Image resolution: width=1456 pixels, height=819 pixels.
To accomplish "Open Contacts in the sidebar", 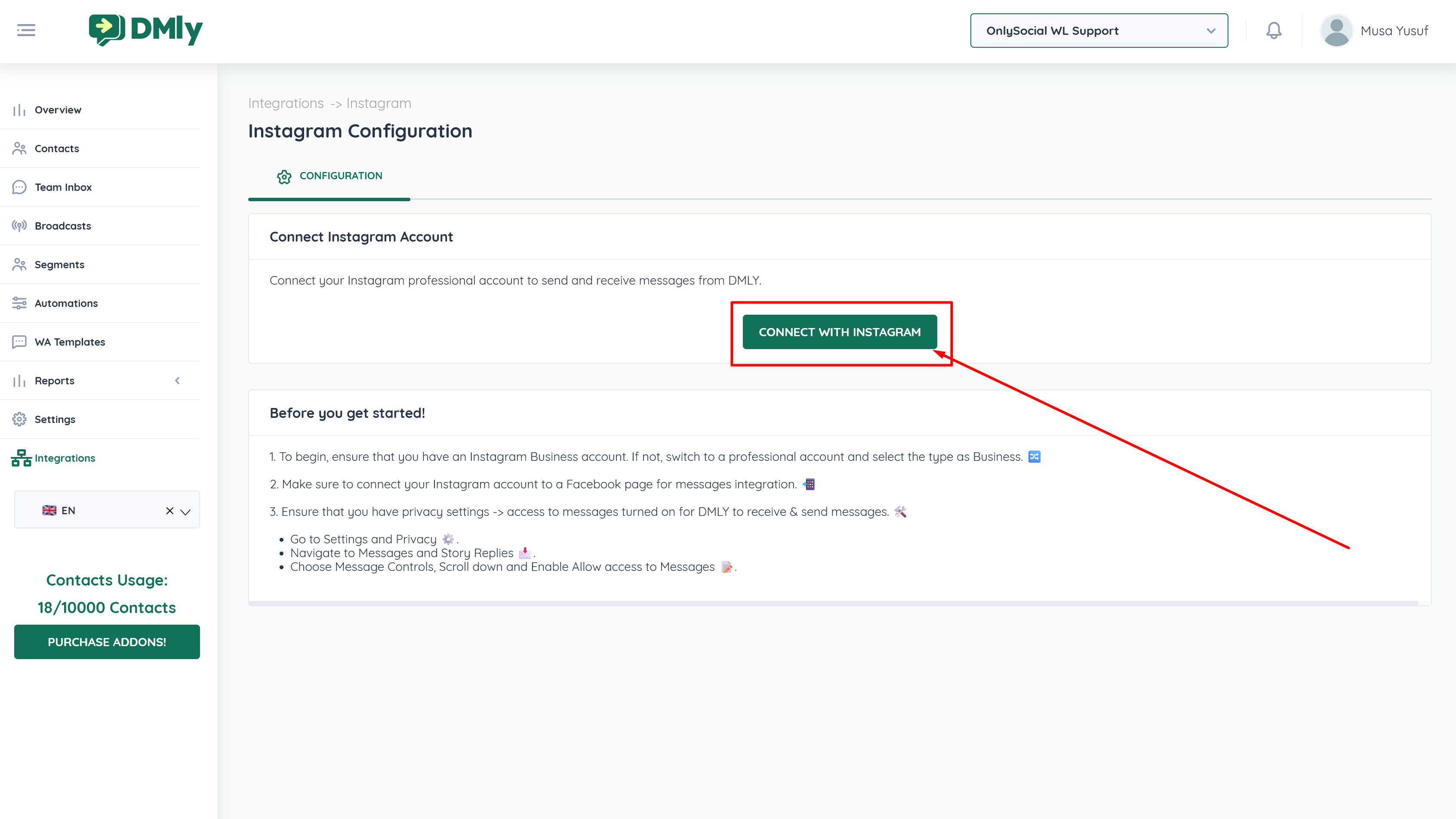I will tap(56, 149).
